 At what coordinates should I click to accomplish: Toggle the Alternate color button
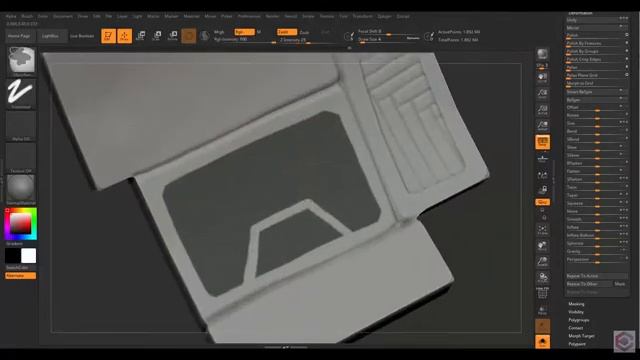21,276
